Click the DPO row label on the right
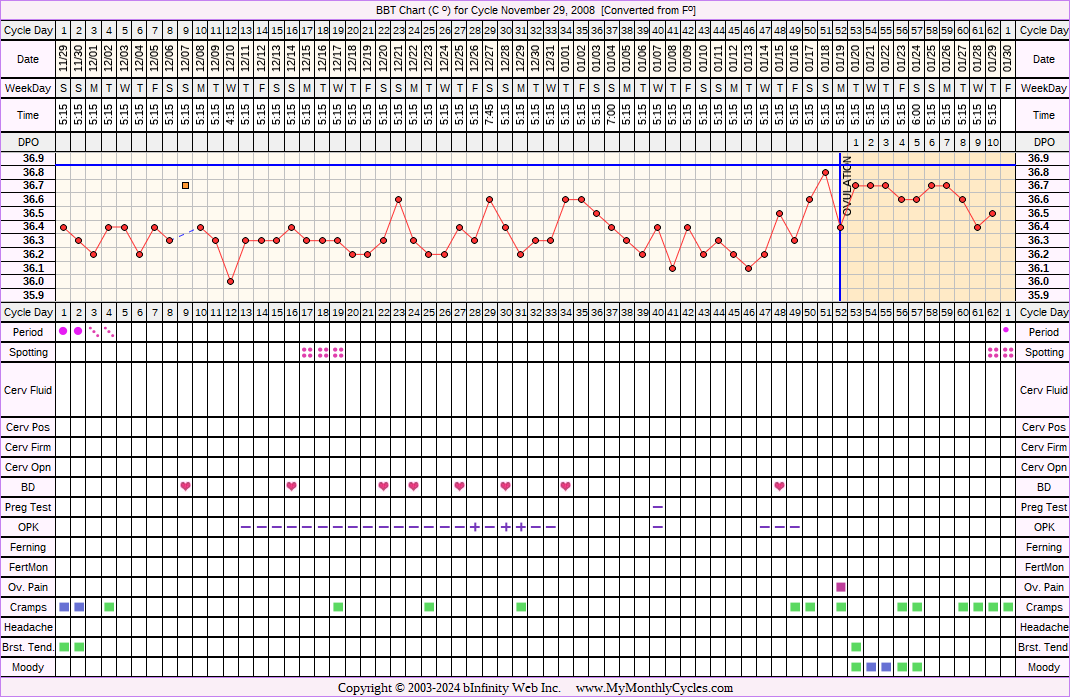This screenshot has height=697, width=1070. point(1043,142)
